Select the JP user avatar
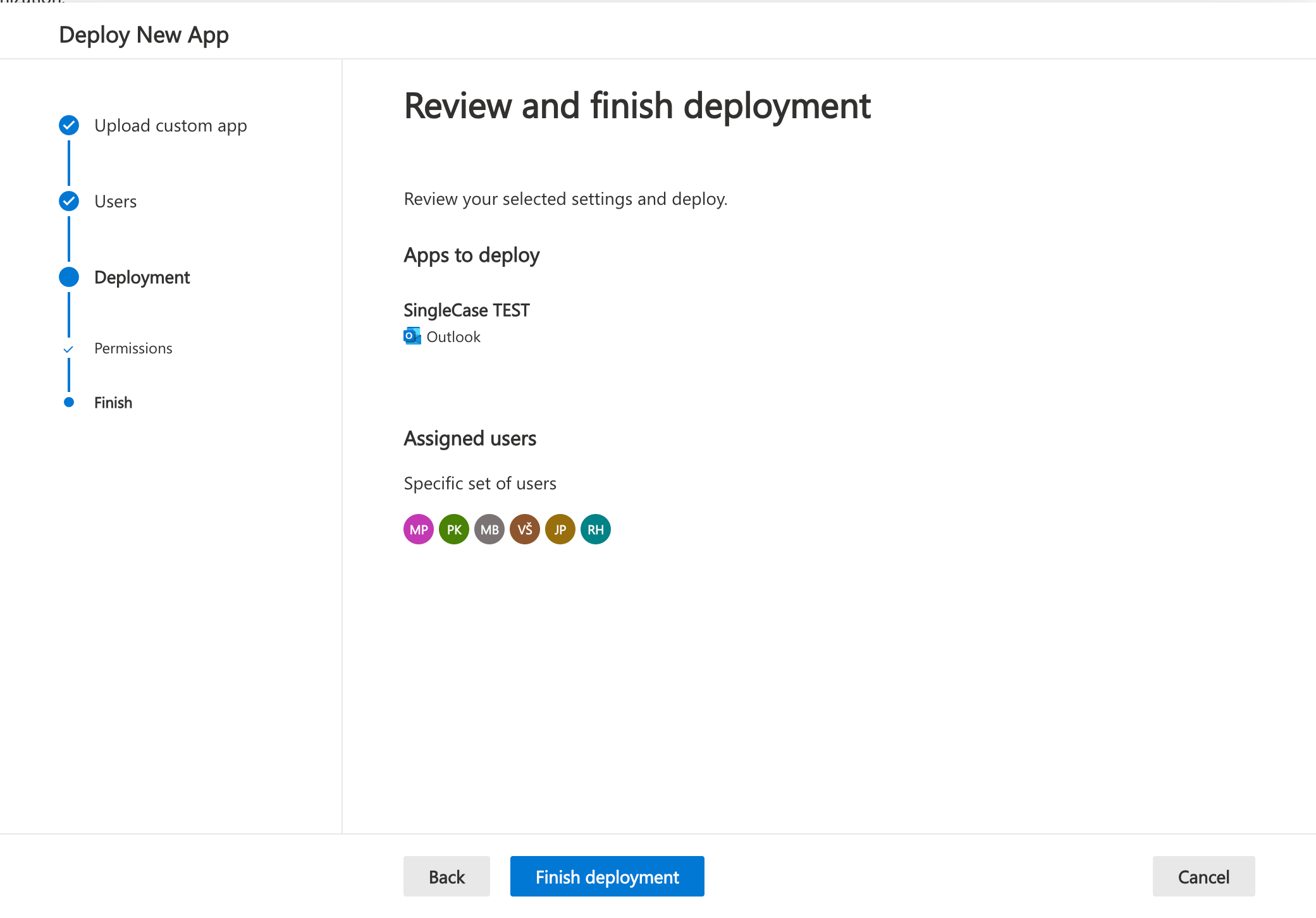 coord(560,529)
